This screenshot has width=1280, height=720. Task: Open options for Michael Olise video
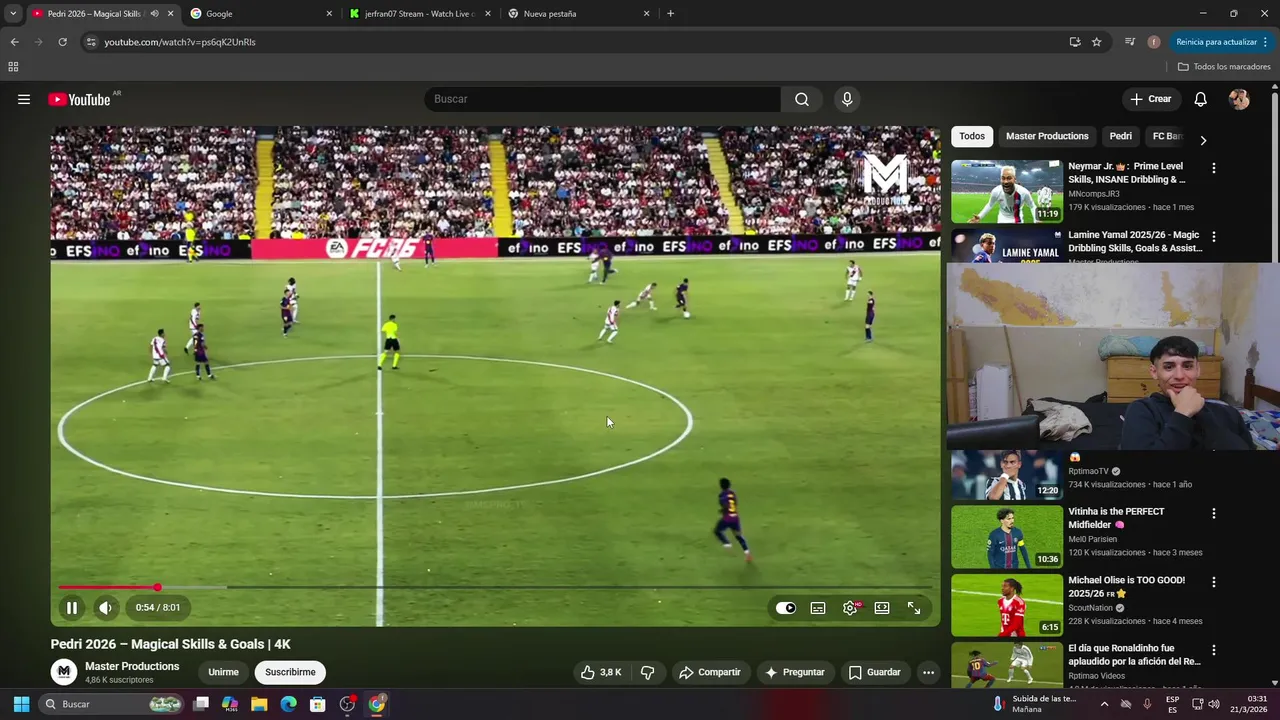pyautogui.click(x=1214, y=582)
